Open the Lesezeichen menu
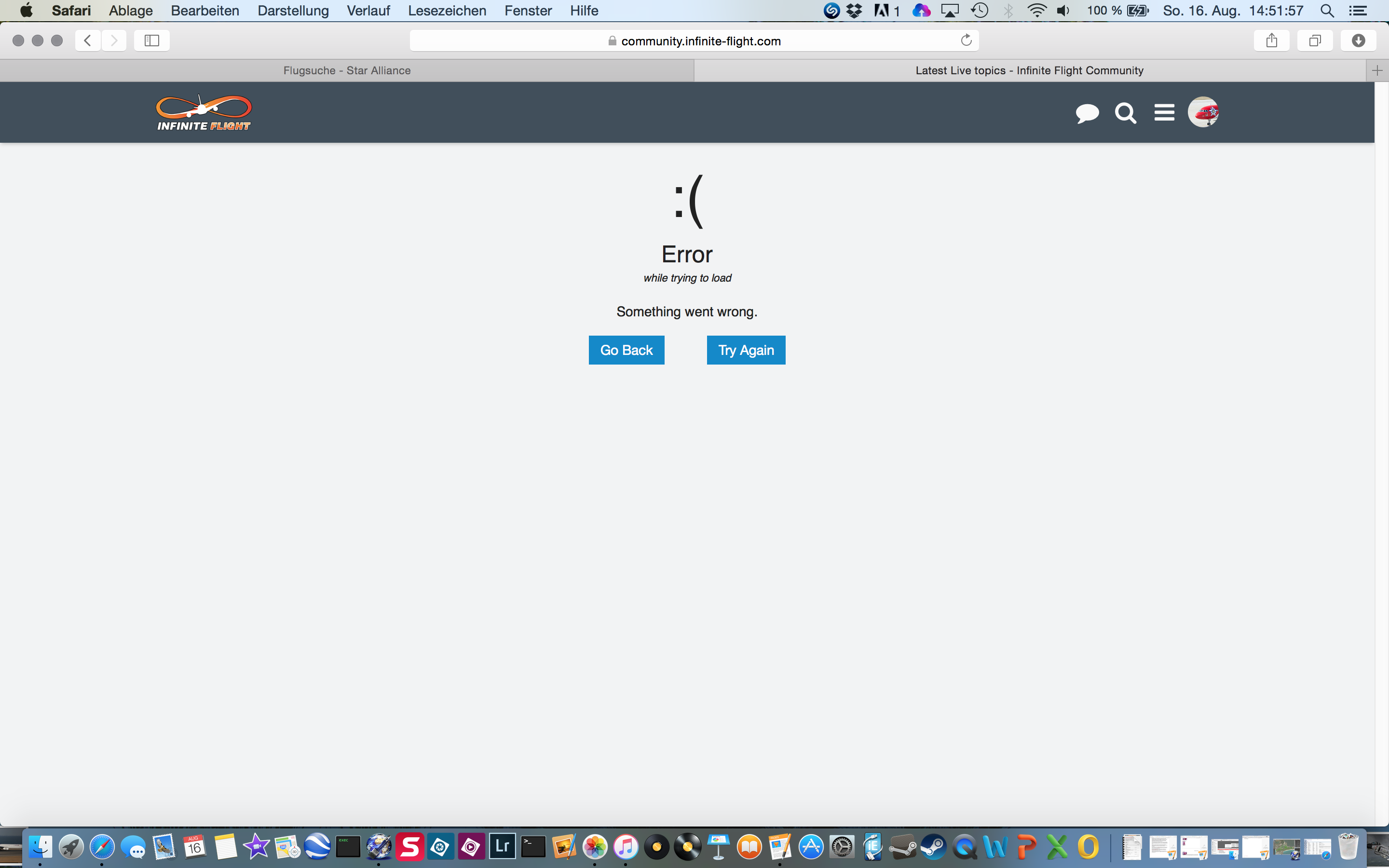This screenshot has height=868, width=1389. pos(447,10)
